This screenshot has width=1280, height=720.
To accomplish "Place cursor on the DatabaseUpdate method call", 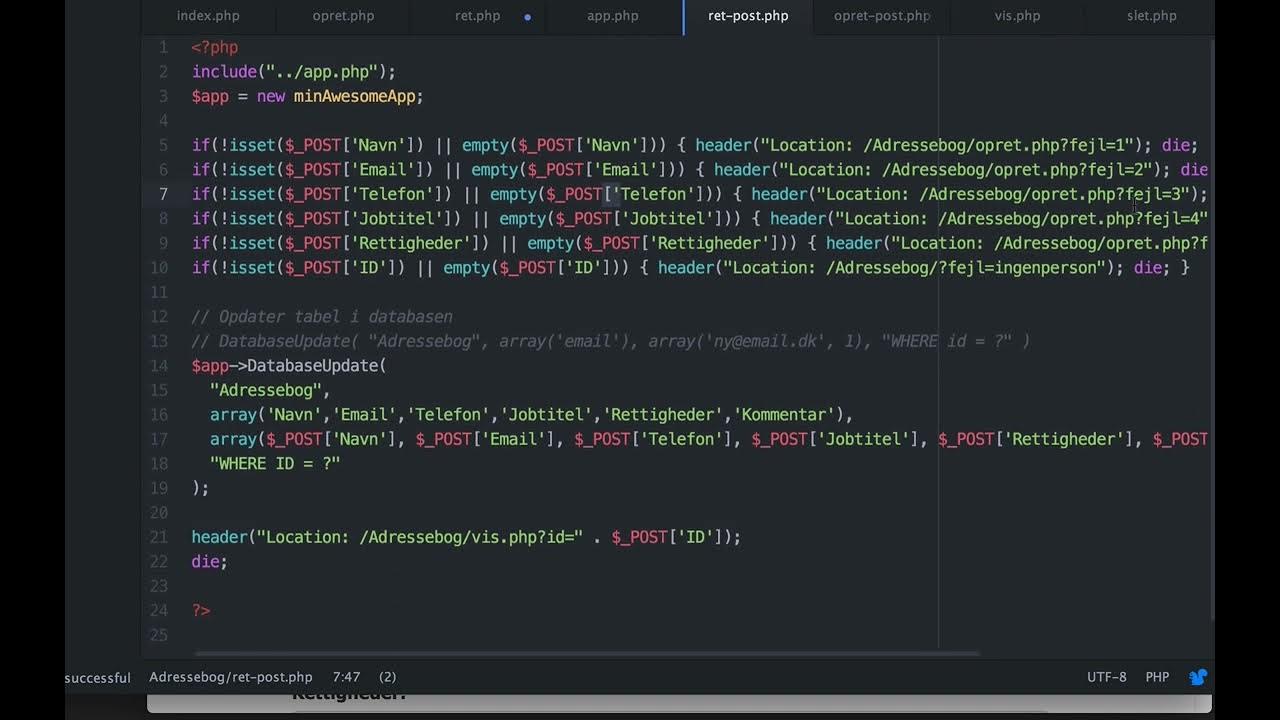I will click(312, 366).
